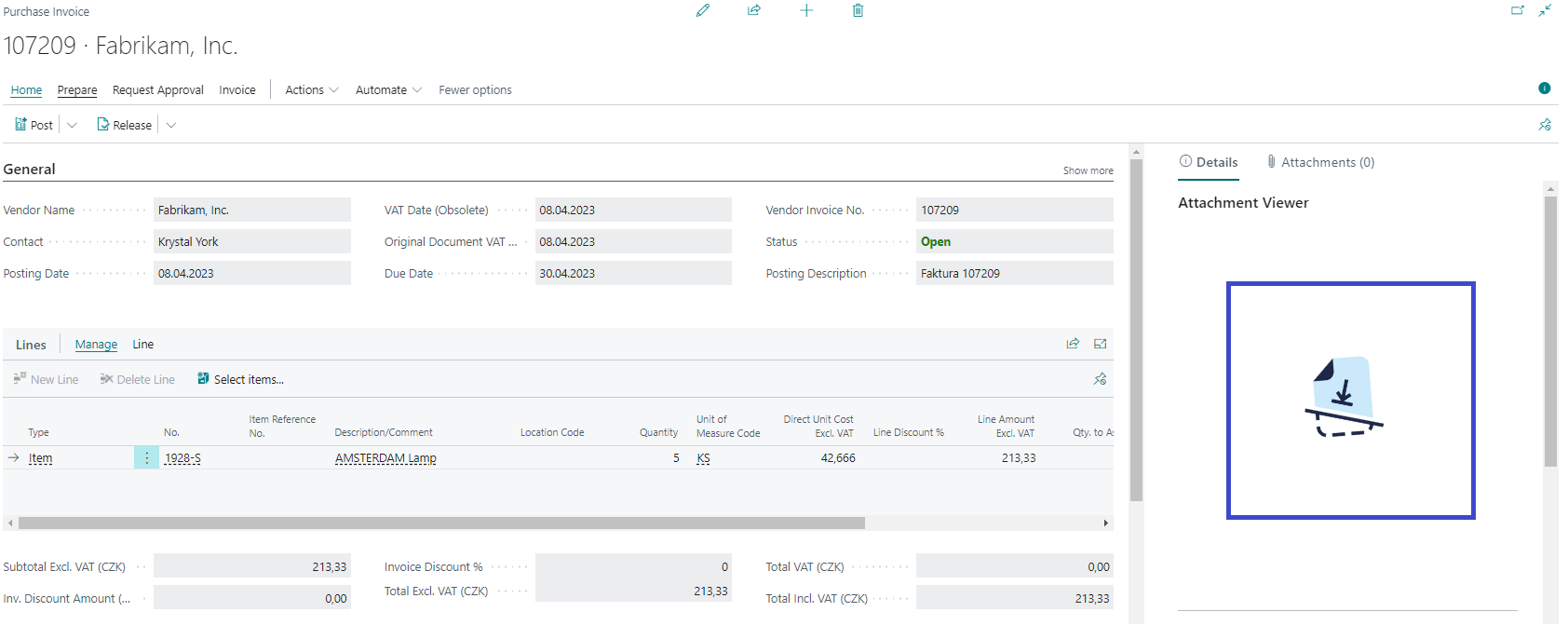Switch to the Prepare tab
The height and width of the screenshot is (639, 1568).
pyautogui.click(x=77, y=90)
